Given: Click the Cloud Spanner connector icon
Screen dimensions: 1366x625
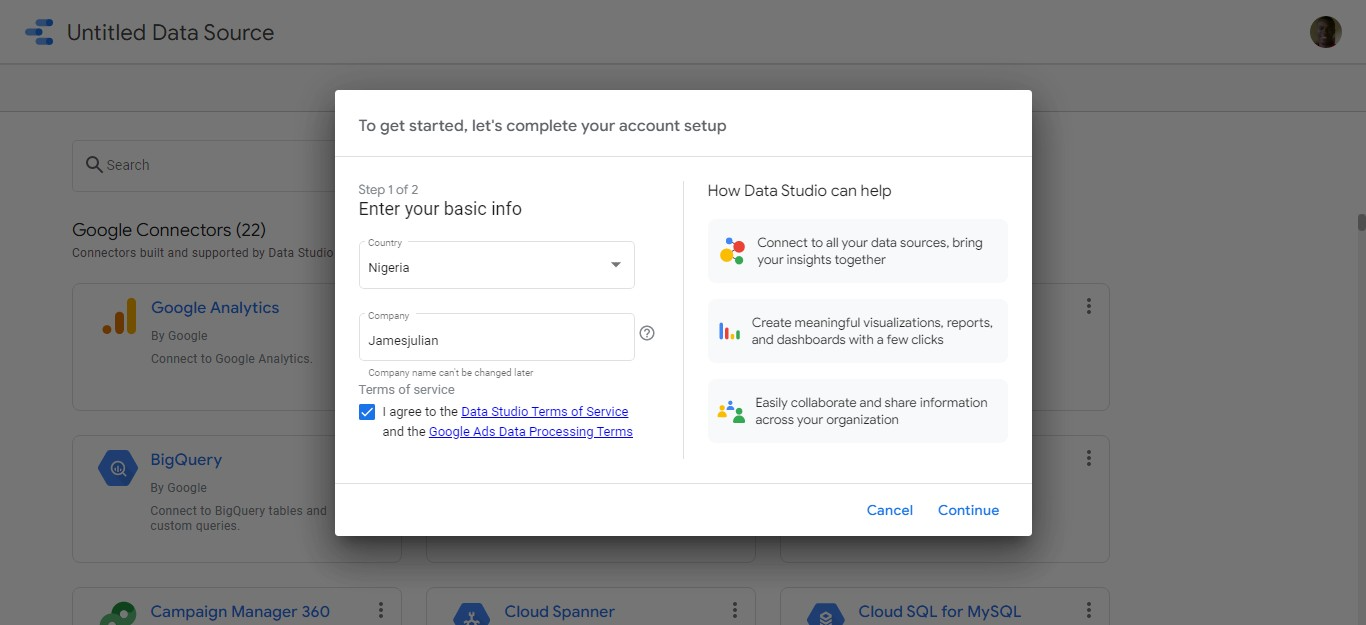Looking at the screenshot, I should (x=471, y=614).
